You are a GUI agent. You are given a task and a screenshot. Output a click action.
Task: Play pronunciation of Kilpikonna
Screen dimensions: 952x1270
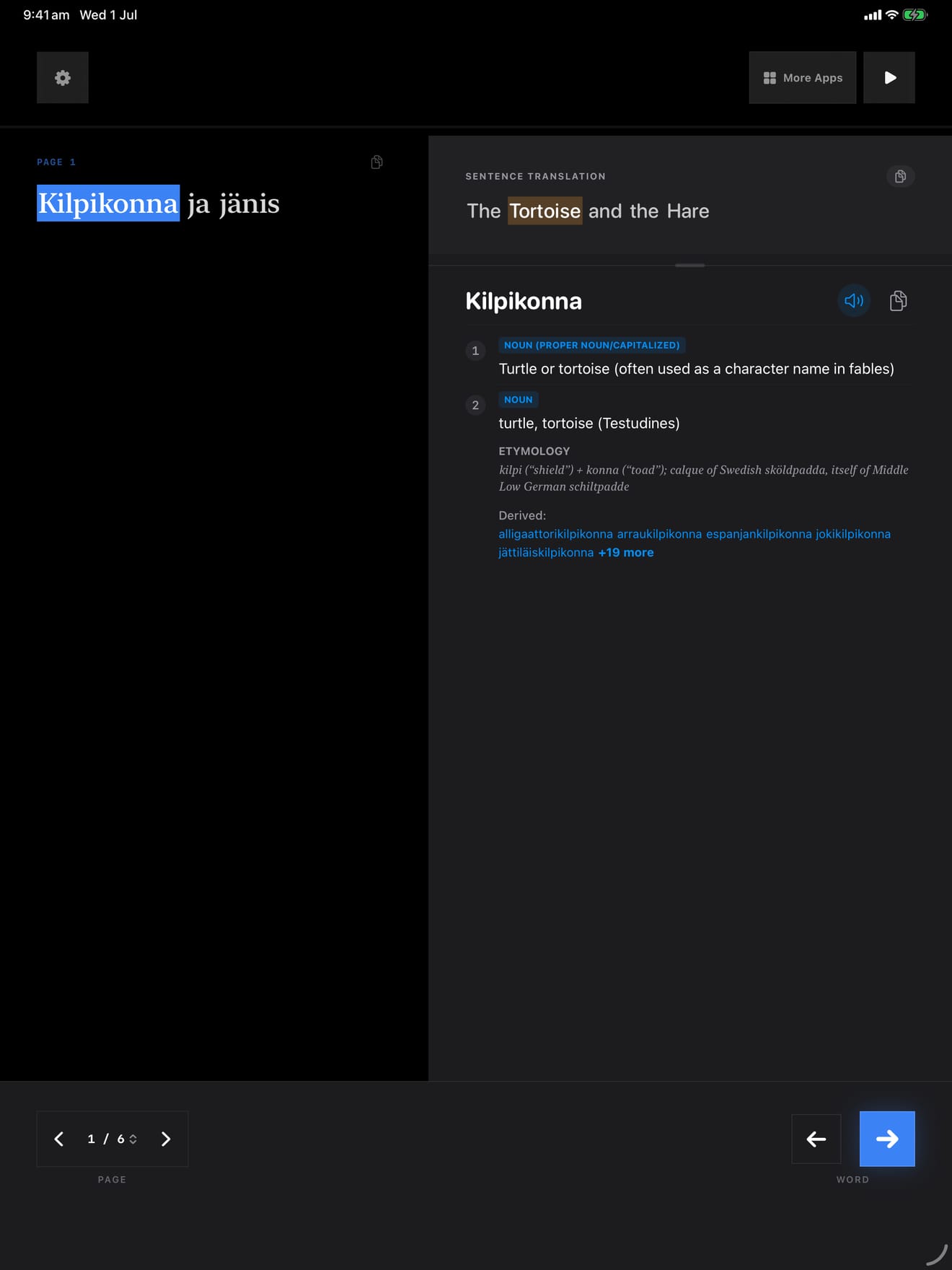tap(854, 300)
